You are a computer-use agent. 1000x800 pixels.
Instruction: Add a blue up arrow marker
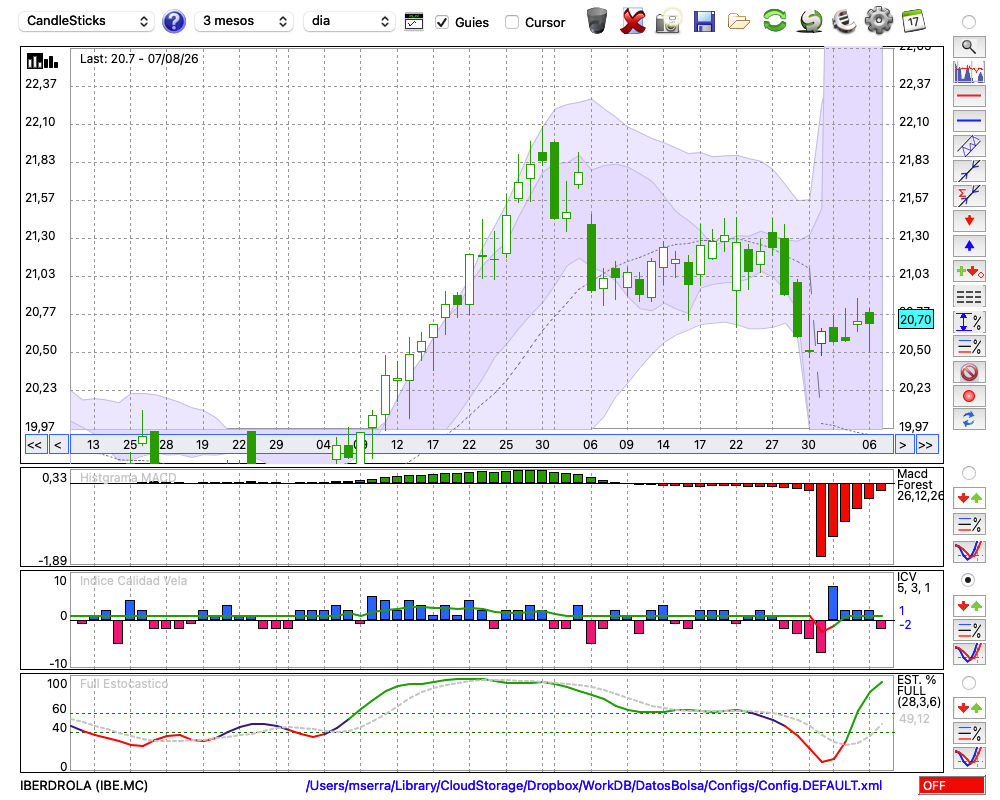pos(969,246)
